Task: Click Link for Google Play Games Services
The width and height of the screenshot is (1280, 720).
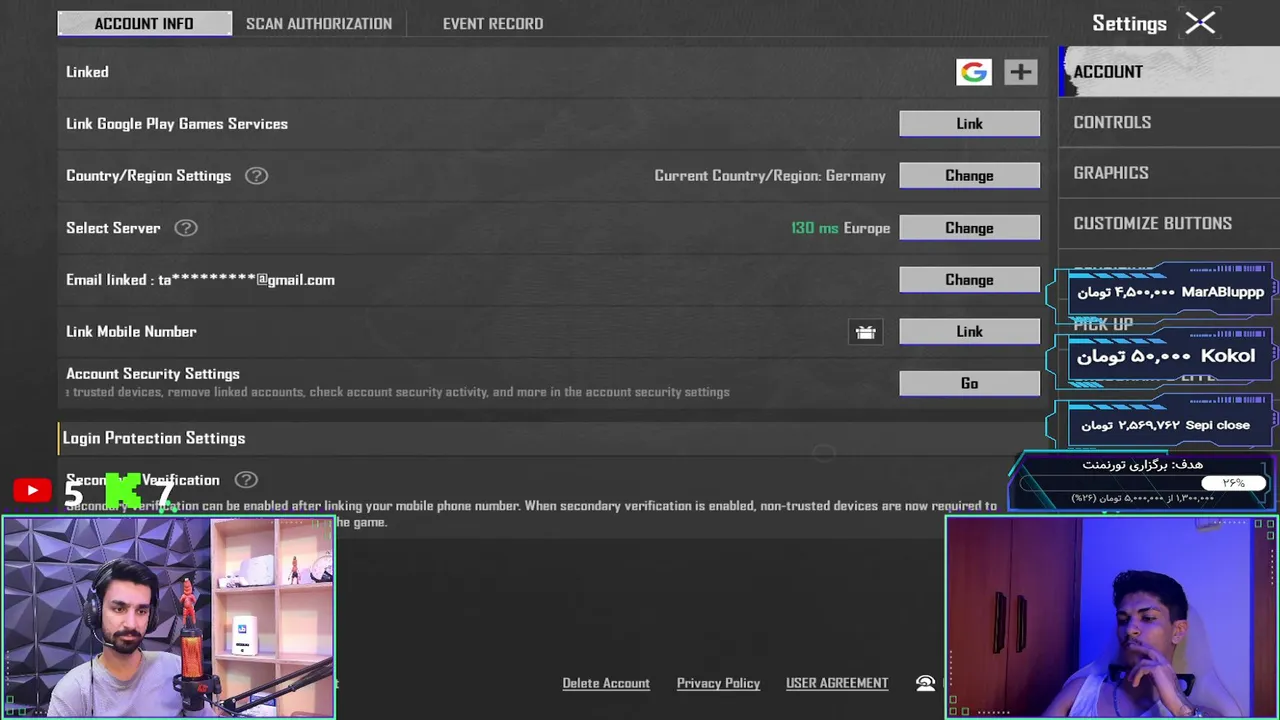Action: point(969,124)
